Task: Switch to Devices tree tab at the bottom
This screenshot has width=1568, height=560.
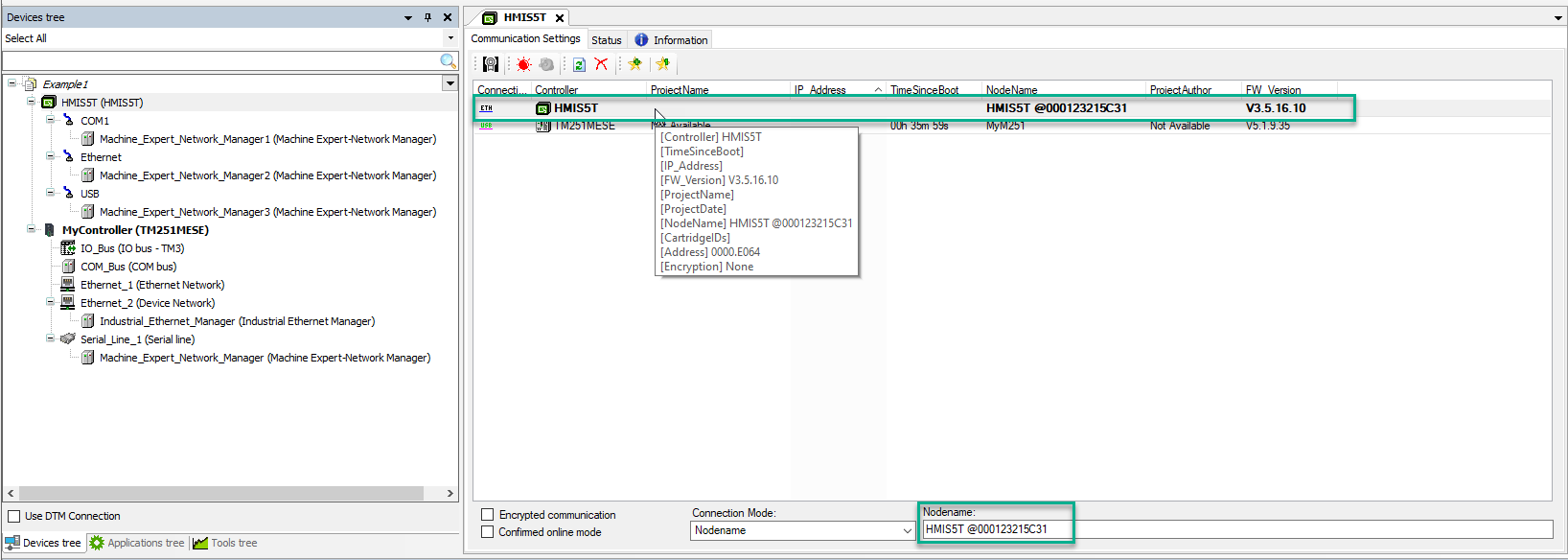Action: pos(43,543)
